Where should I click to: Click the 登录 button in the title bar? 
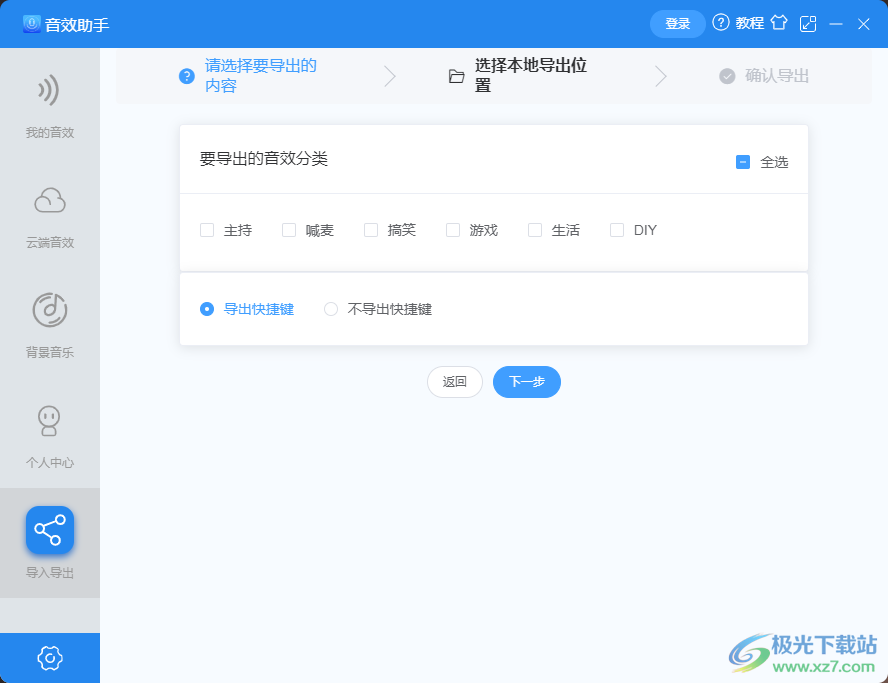pyautogui.click(x=677, y=22)
